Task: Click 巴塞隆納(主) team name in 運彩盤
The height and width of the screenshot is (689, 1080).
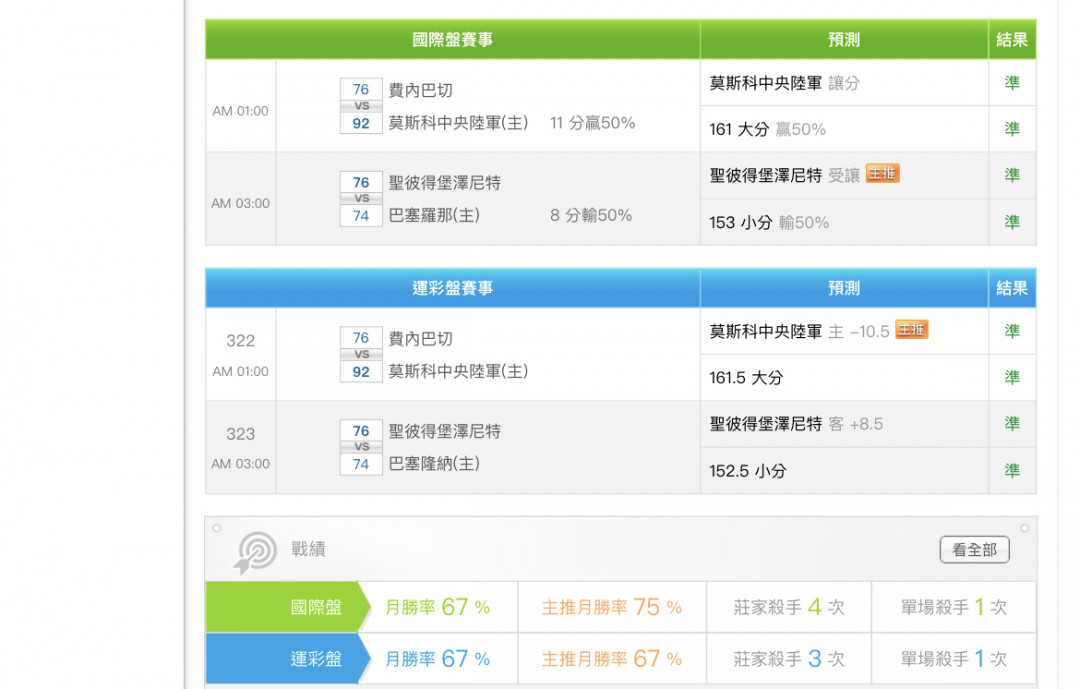Action: [434, 463]
